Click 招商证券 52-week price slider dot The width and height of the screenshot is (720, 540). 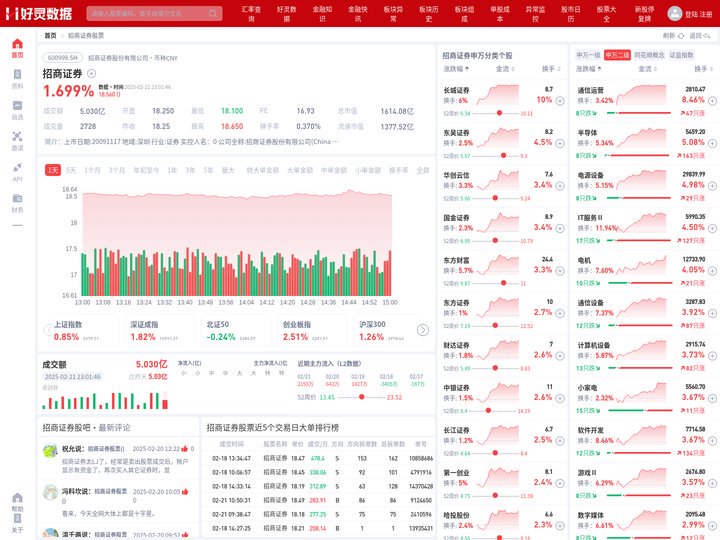point(362,397)
